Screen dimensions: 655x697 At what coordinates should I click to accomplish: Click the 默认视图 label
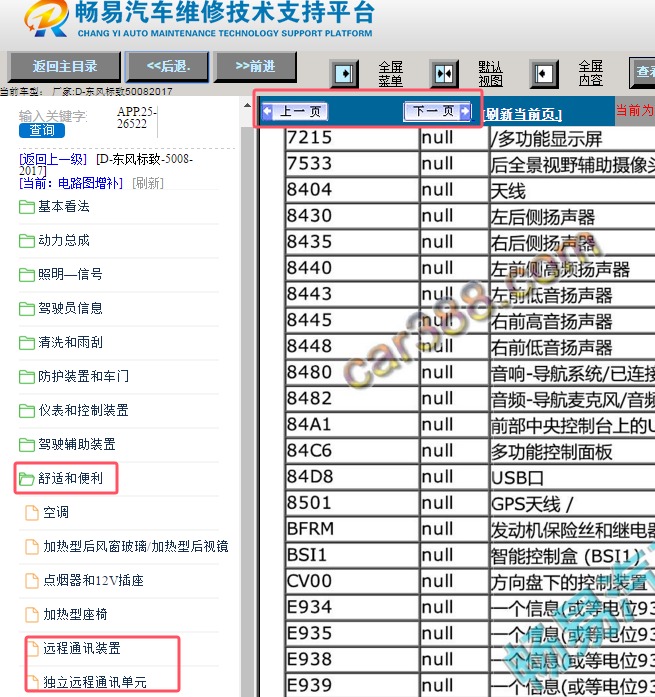(491, 74)
